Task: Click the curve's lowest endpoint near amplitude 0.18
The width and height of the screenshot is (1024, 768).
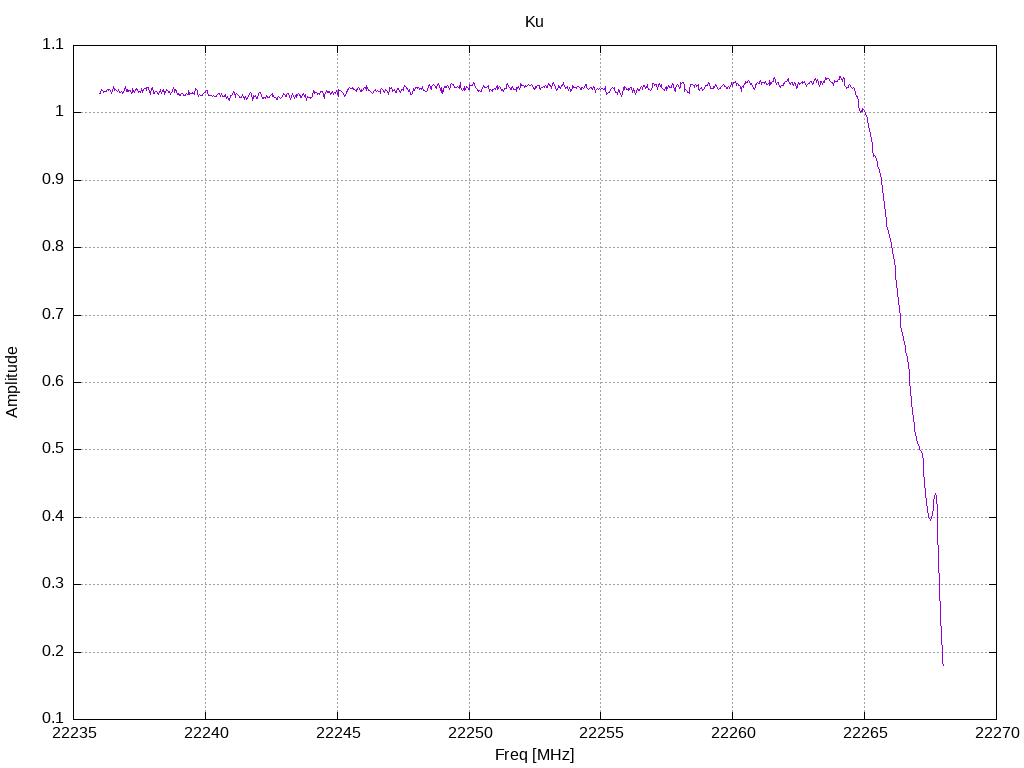Action: (x=943, y=664)
